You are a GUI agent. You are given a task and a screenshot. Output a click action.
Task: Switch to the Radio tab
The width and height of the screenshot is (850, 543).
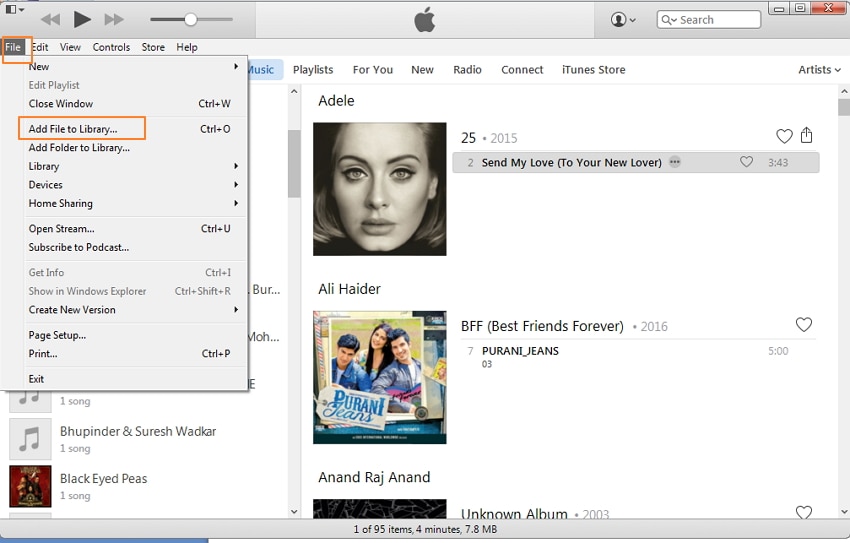(x=467, y=69)
